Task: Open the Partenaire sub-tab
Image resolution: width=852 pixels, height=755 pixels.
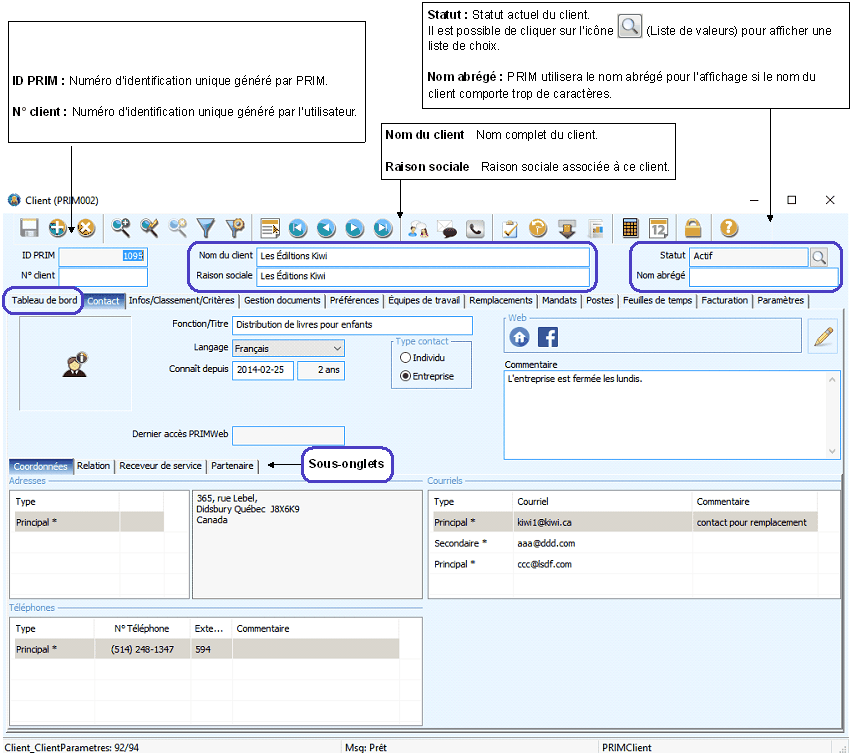Action: tap(232, 466)
